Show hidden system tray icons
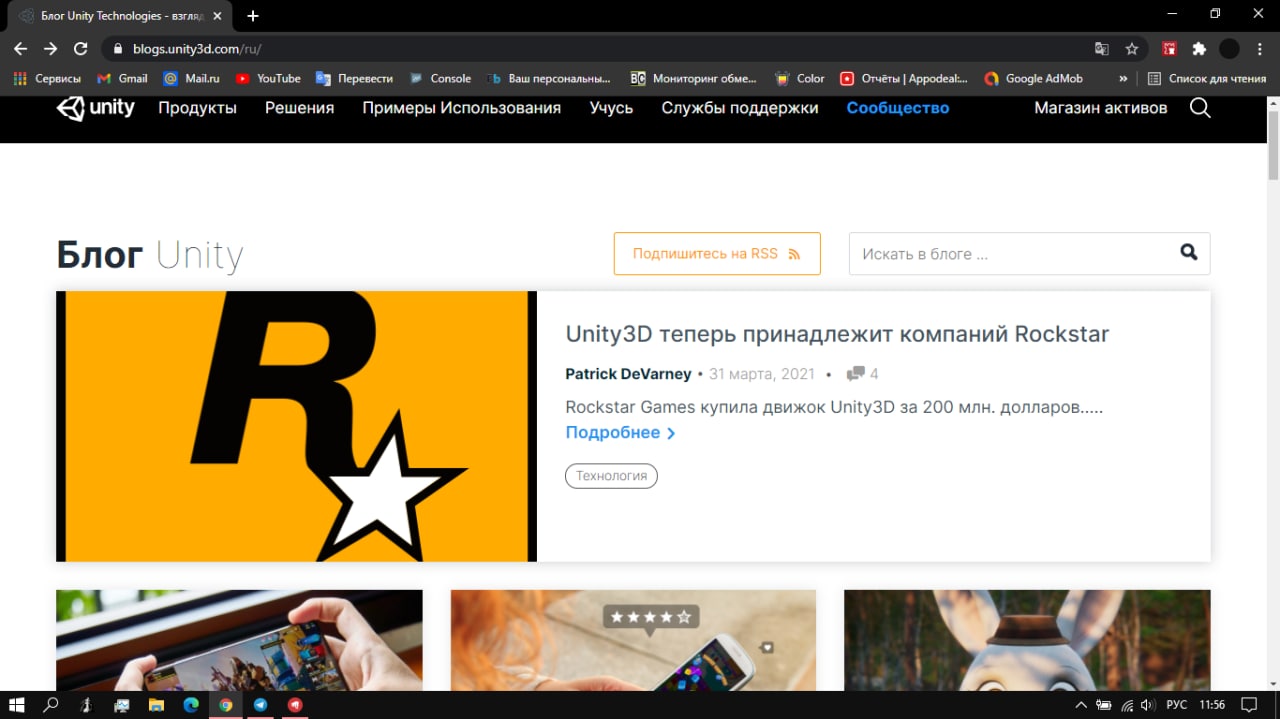1280x719 pixels. pos(1081,705)
